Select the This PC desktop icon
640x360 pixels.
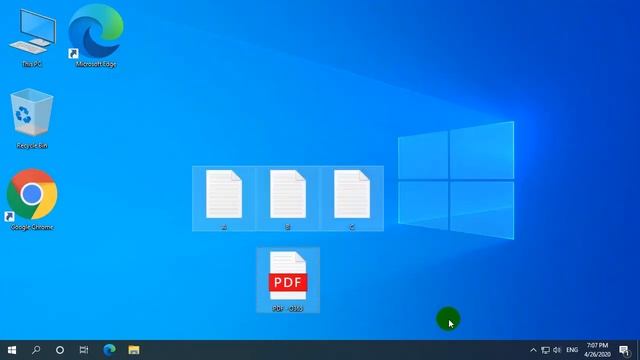[32, 38]
